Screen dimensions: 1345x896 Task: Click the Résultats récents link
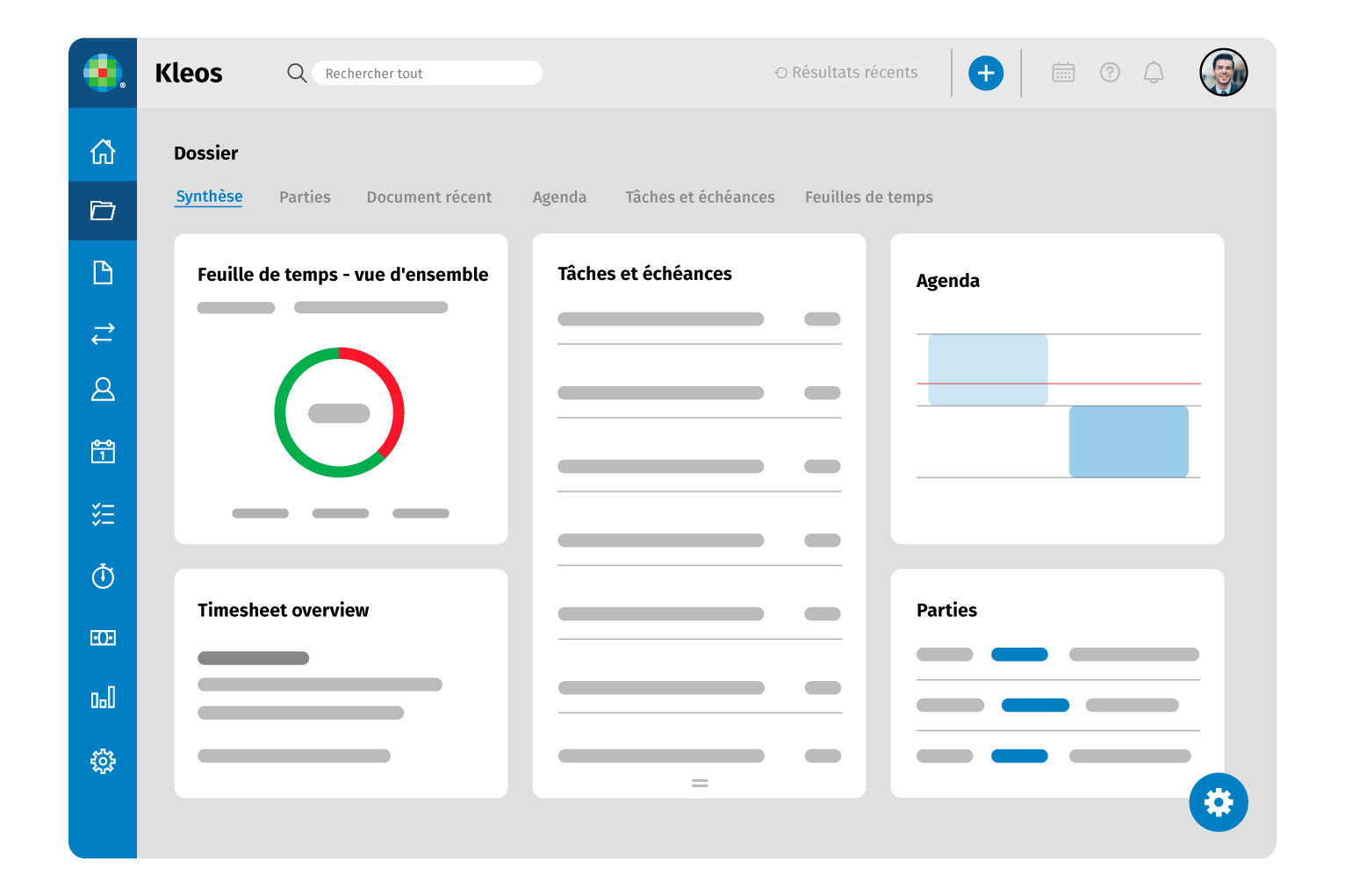(846, 73)
